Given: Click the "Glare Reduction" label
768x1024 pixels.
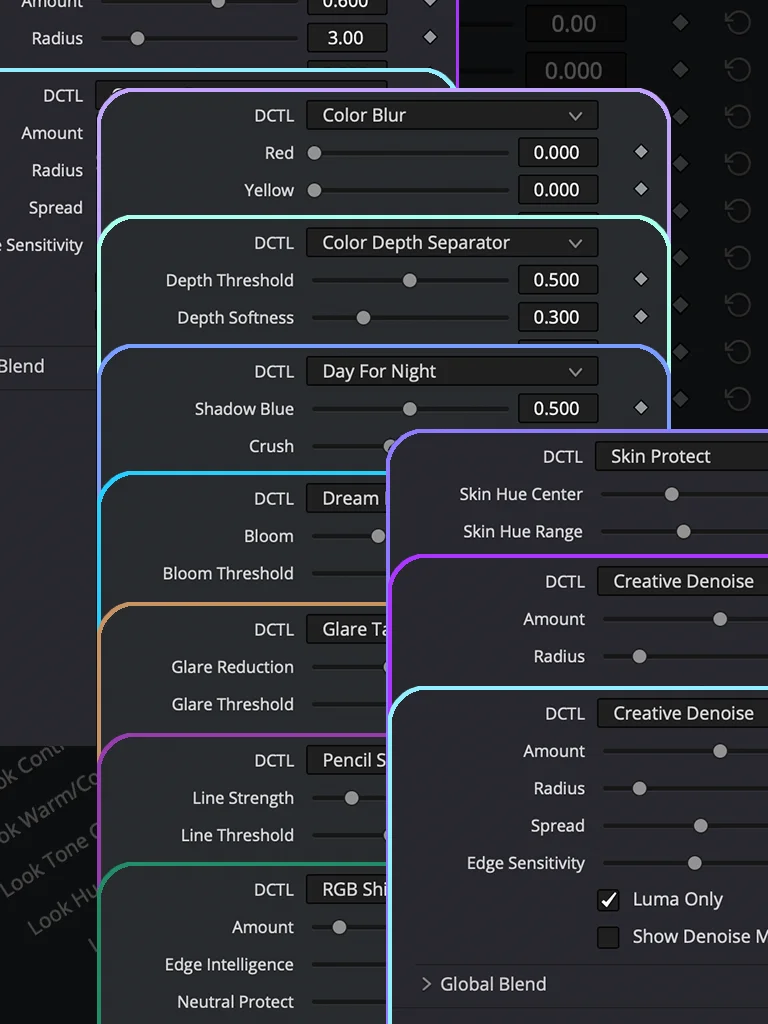Looking at the screenshot, I should click(x=232, y=667).
